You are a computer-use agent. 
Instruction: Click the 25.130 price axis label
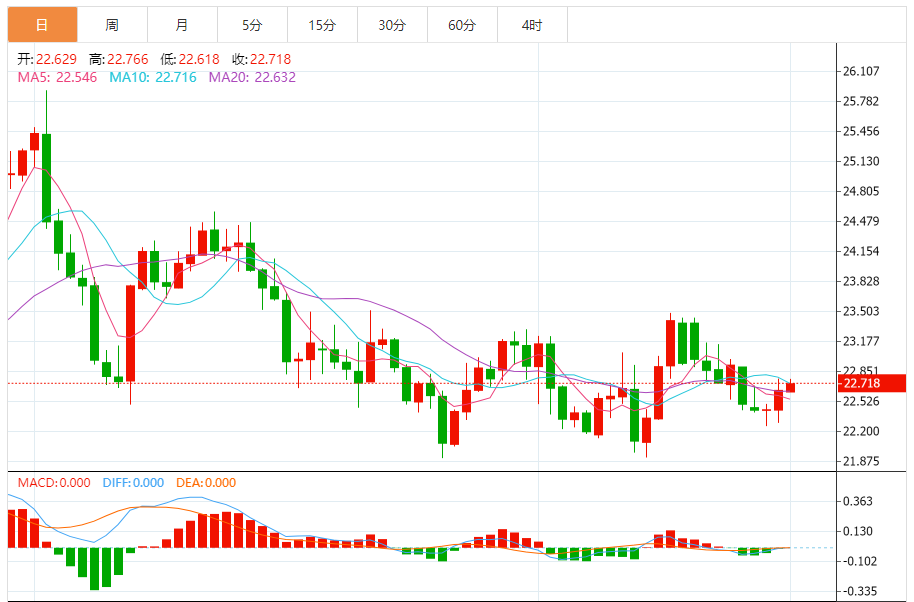861,161
